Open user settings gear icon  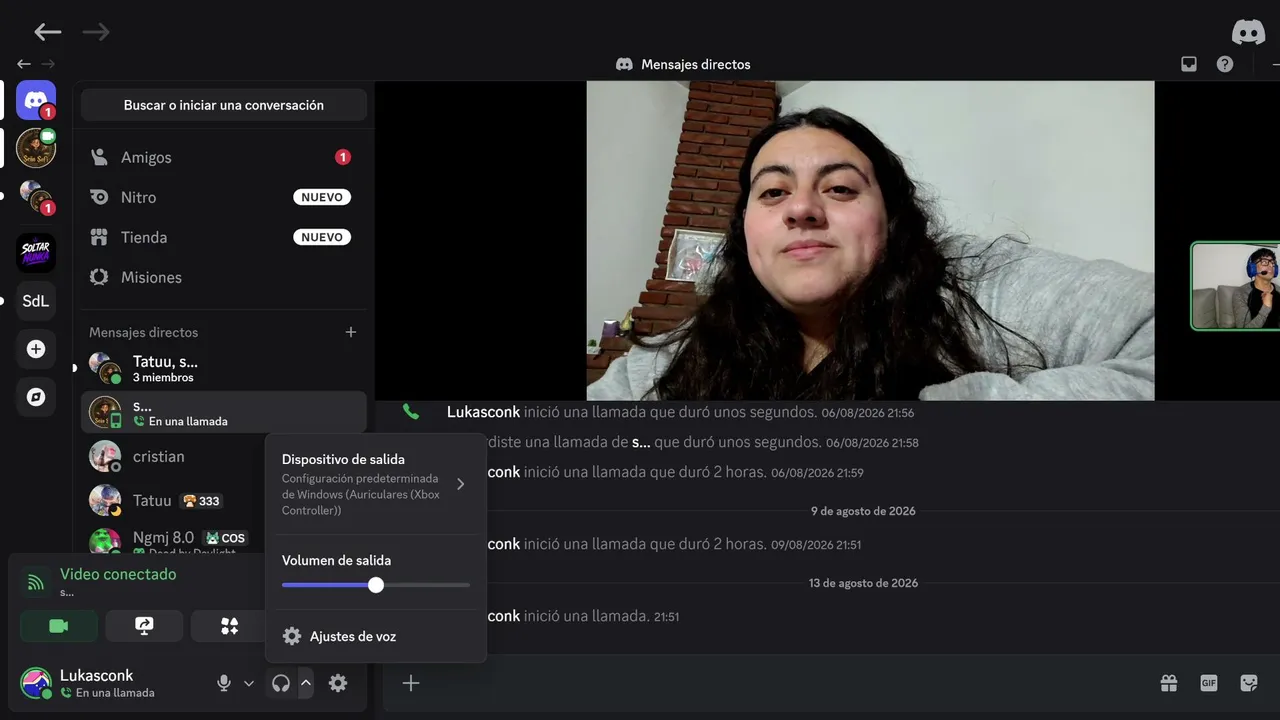338,683
